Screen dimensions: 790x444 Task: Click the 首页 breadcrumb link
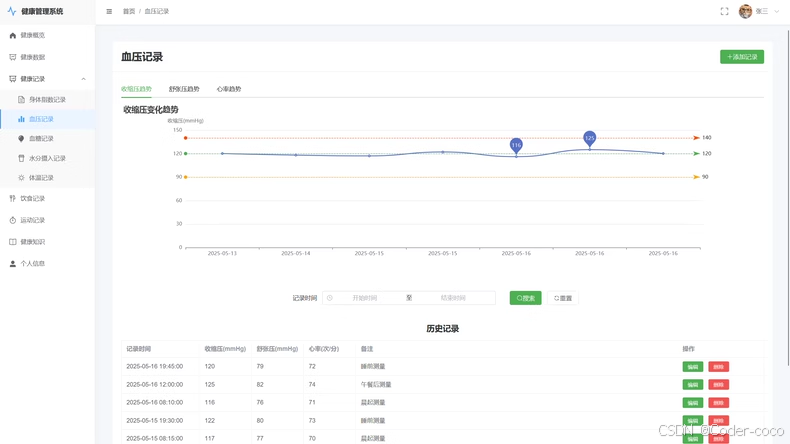(x=129, y=11)
